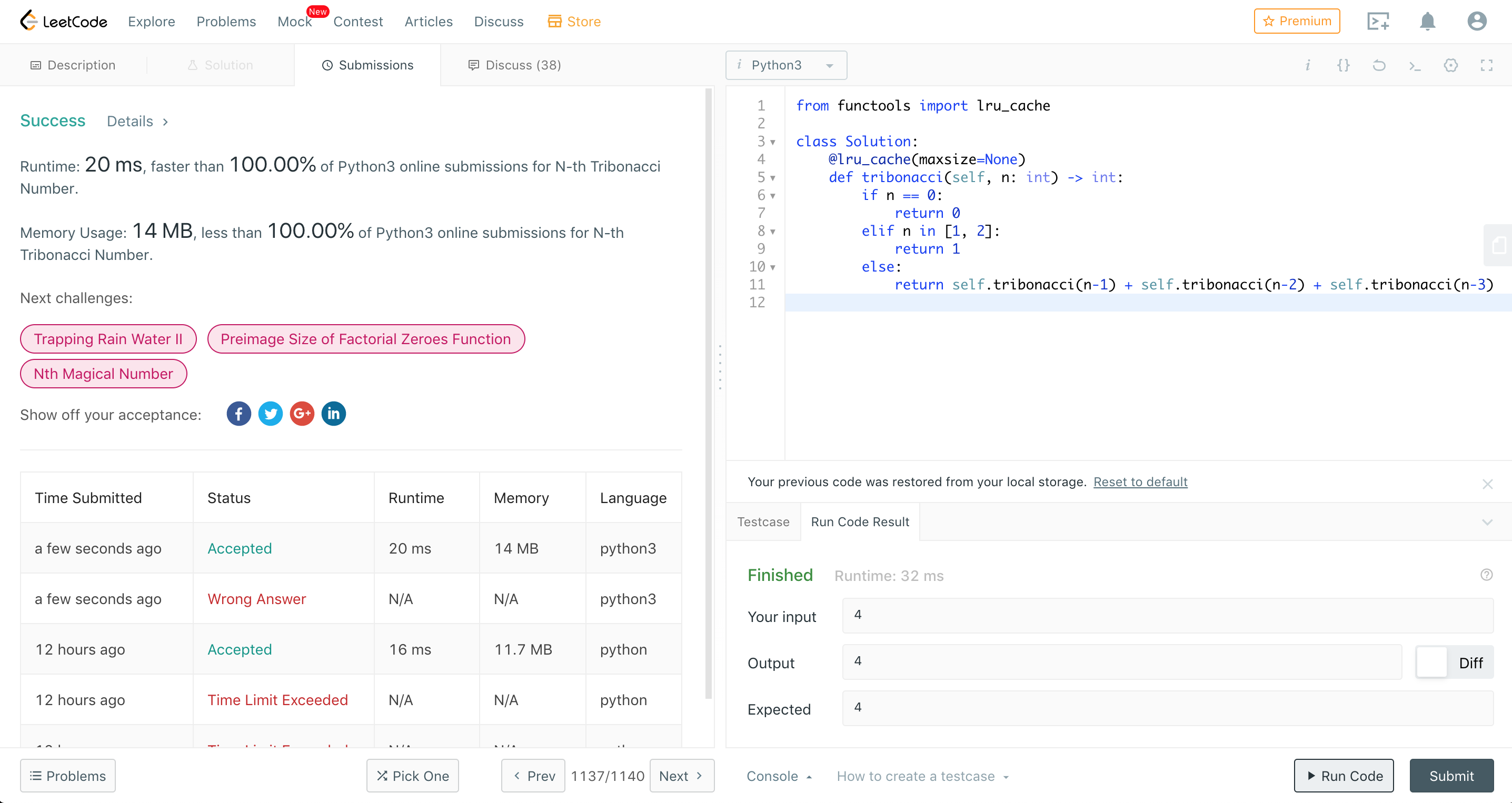This screenshot has width=1512, height=803.
Task: Close the restored code notice
Action: (x=1487, y=484)
